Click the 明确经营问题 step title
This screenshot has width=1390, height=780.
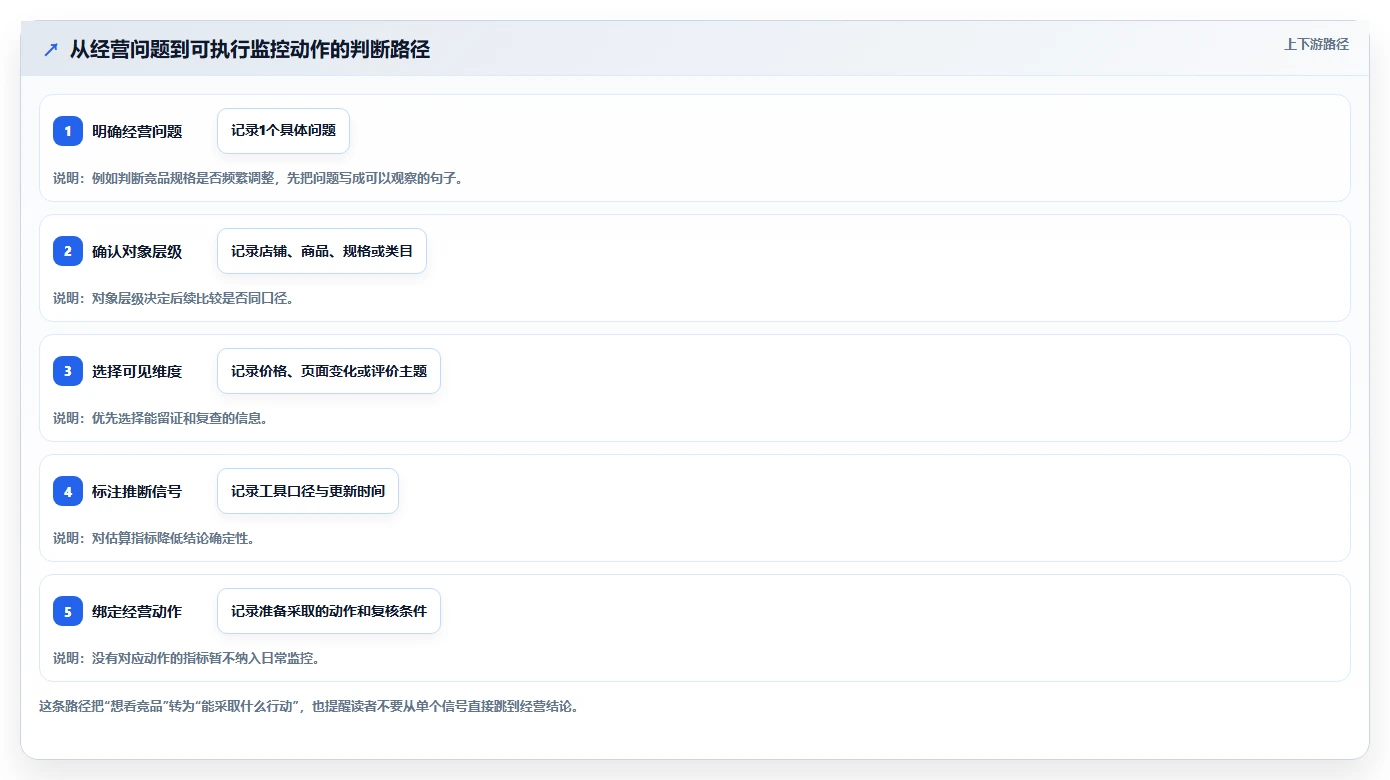pos(137,131)
